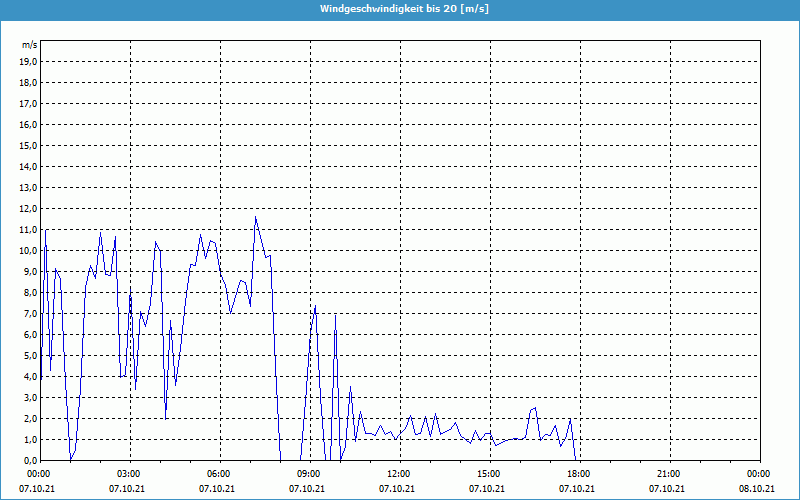800x500 pixels.
Task: Click the 12,0 y-axis tick label
Action: [28, 208]
